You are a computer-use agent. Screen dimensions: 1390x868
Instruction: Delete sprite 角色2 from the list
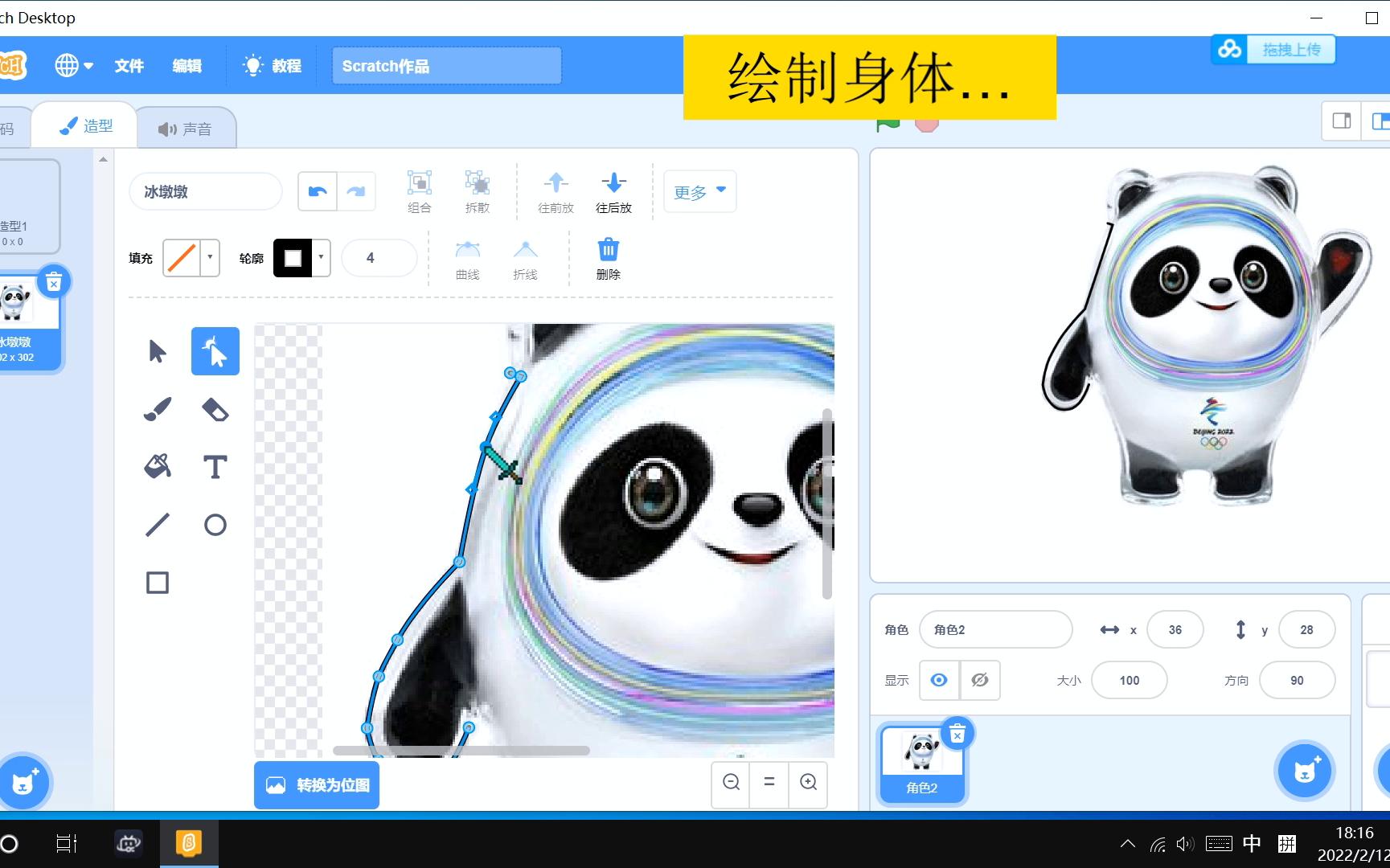pyautogui.click(x=957, y=733)
